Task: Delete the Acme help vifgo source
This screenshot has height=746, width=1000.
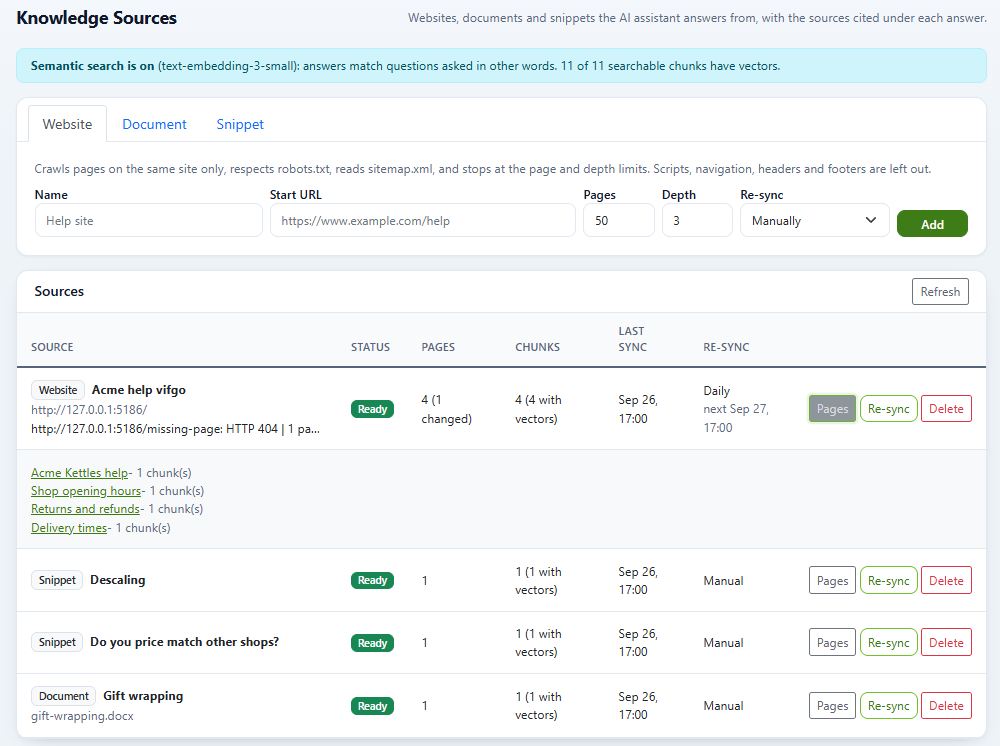Action: [x=946, y=409]
